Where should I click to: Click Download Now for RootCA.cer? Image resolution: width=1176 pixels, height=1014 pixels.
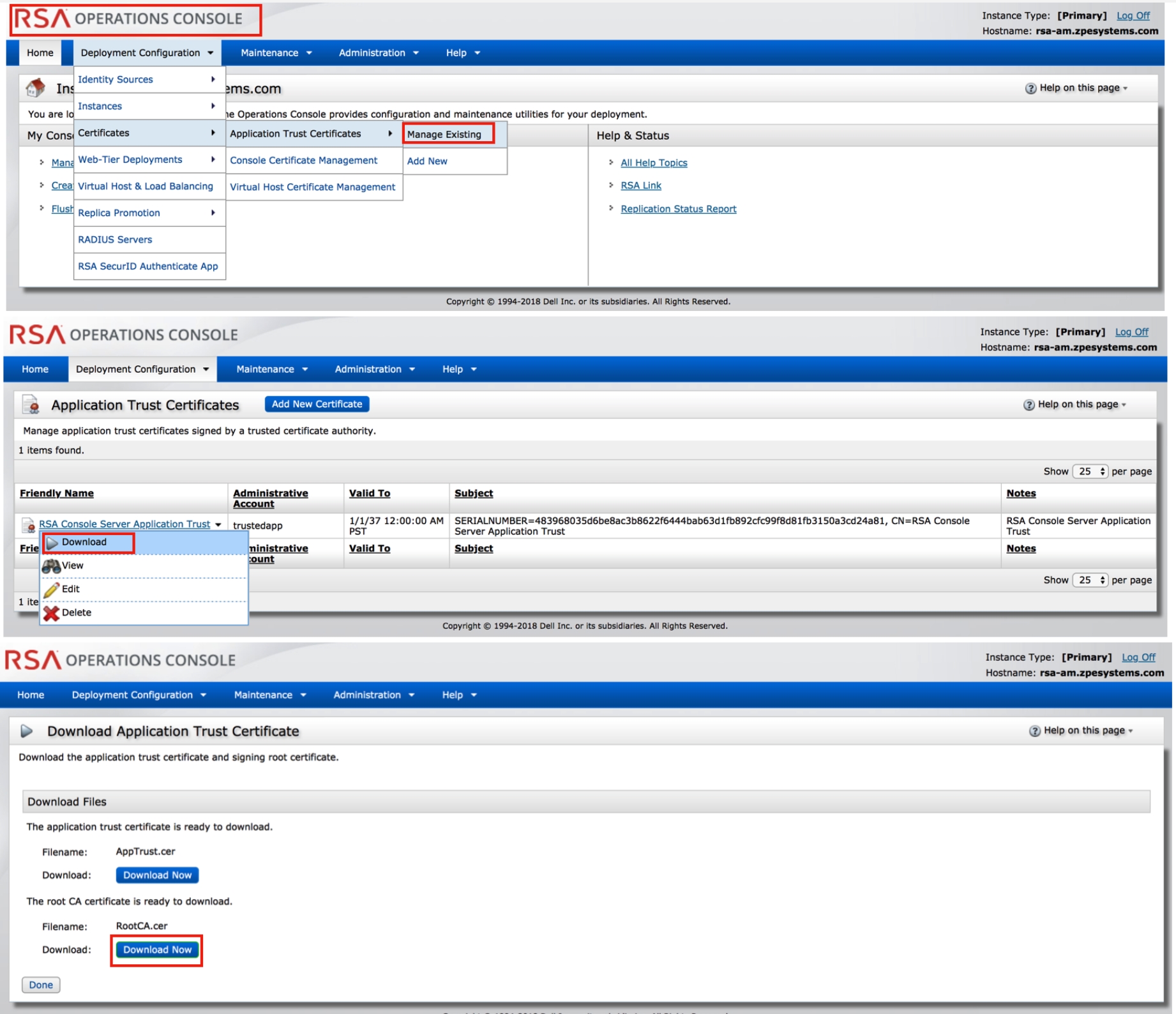coord(158,950)
